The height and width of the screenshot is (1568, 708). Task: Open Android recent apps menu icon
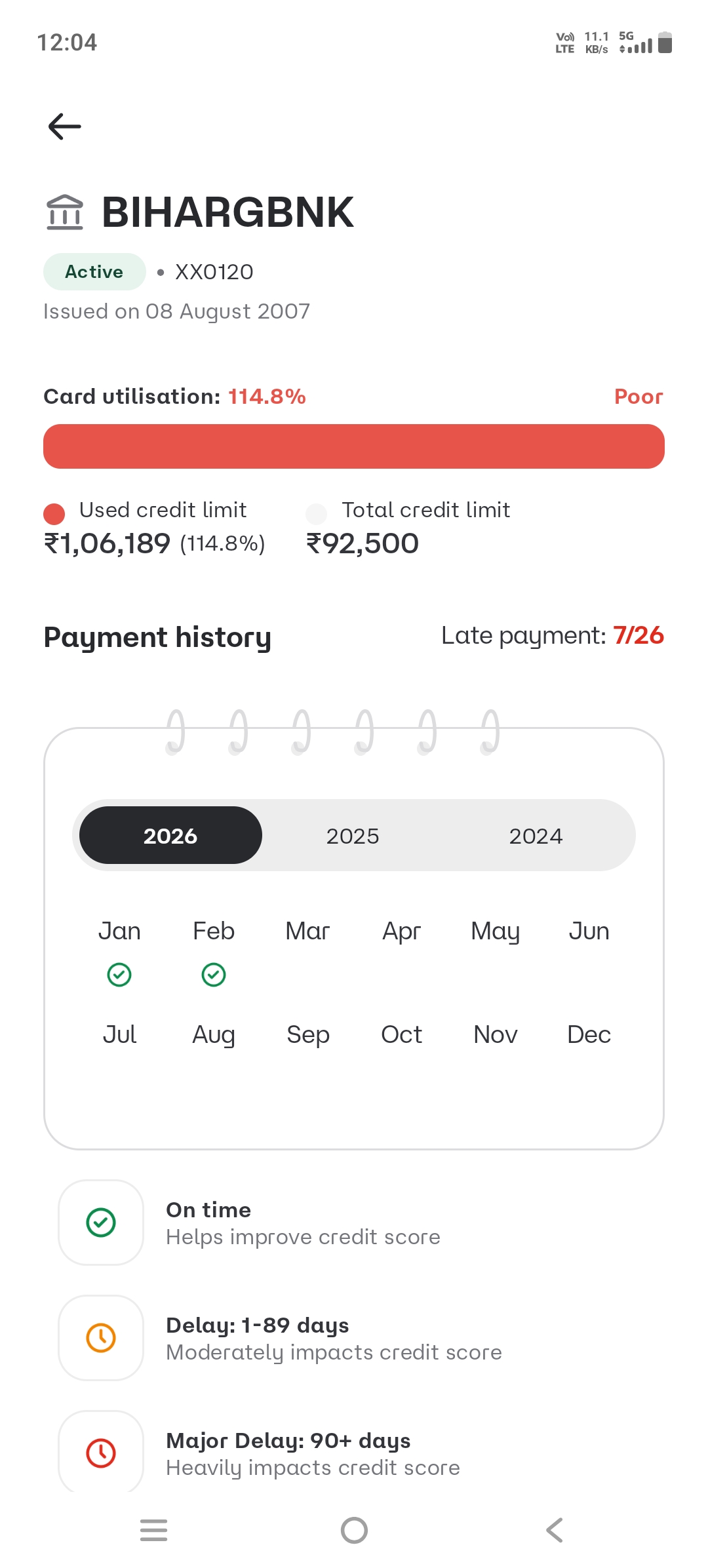tap(154, 1530)
